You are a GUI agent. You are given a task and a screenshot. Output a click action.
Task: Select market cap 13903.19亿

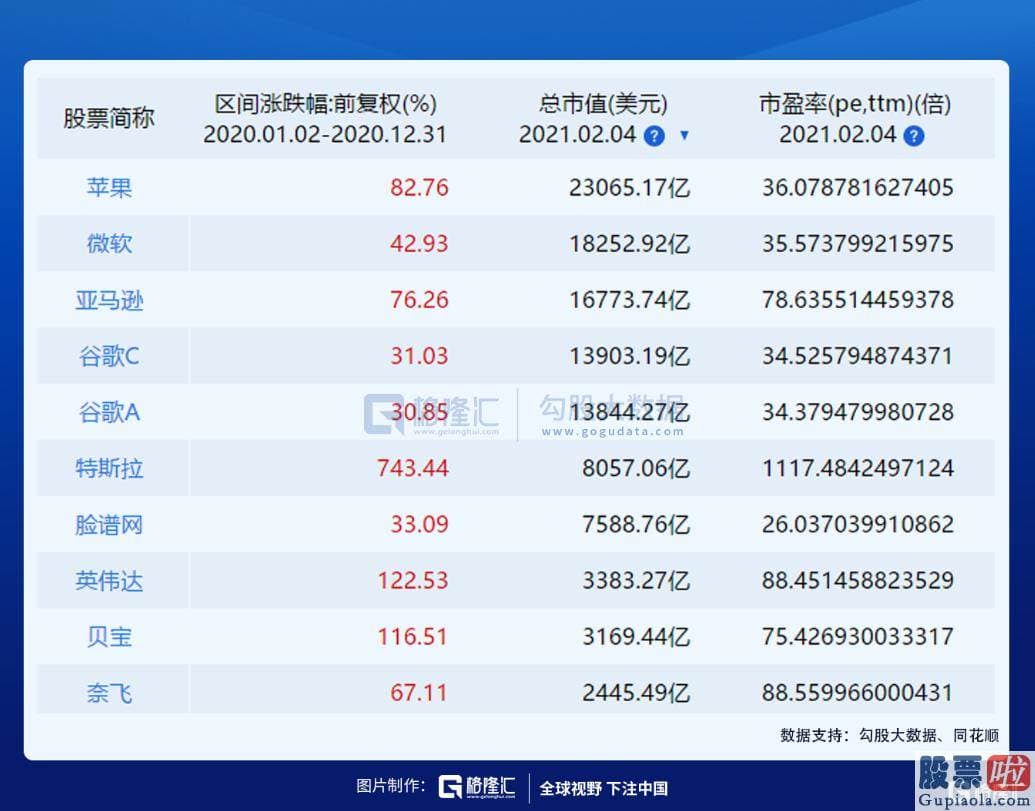(x=630, y=356)
